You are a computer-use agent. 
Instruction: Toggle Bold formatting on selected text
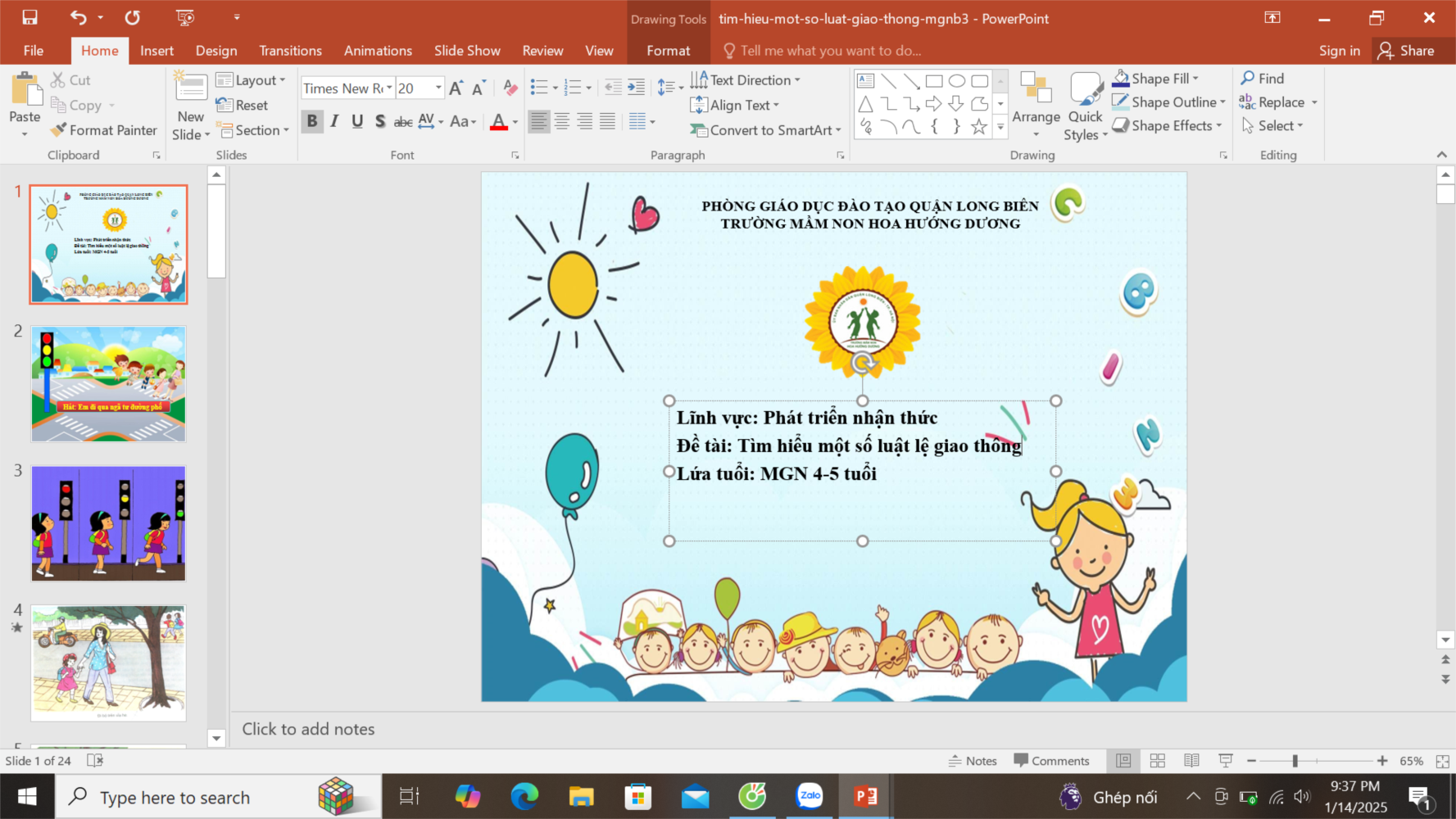[x=312, y=122]
